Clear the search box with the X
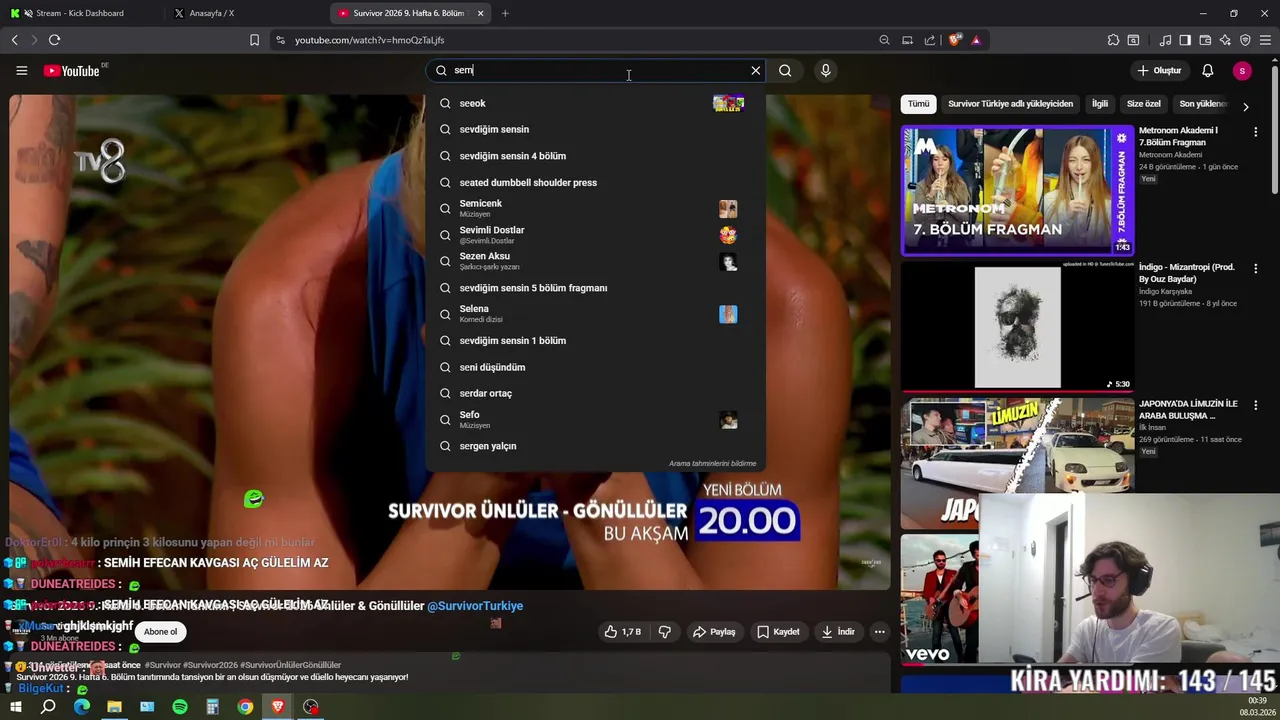Image resolution: width=1280 pixels, height=720 pixels. tap(756, 71)
